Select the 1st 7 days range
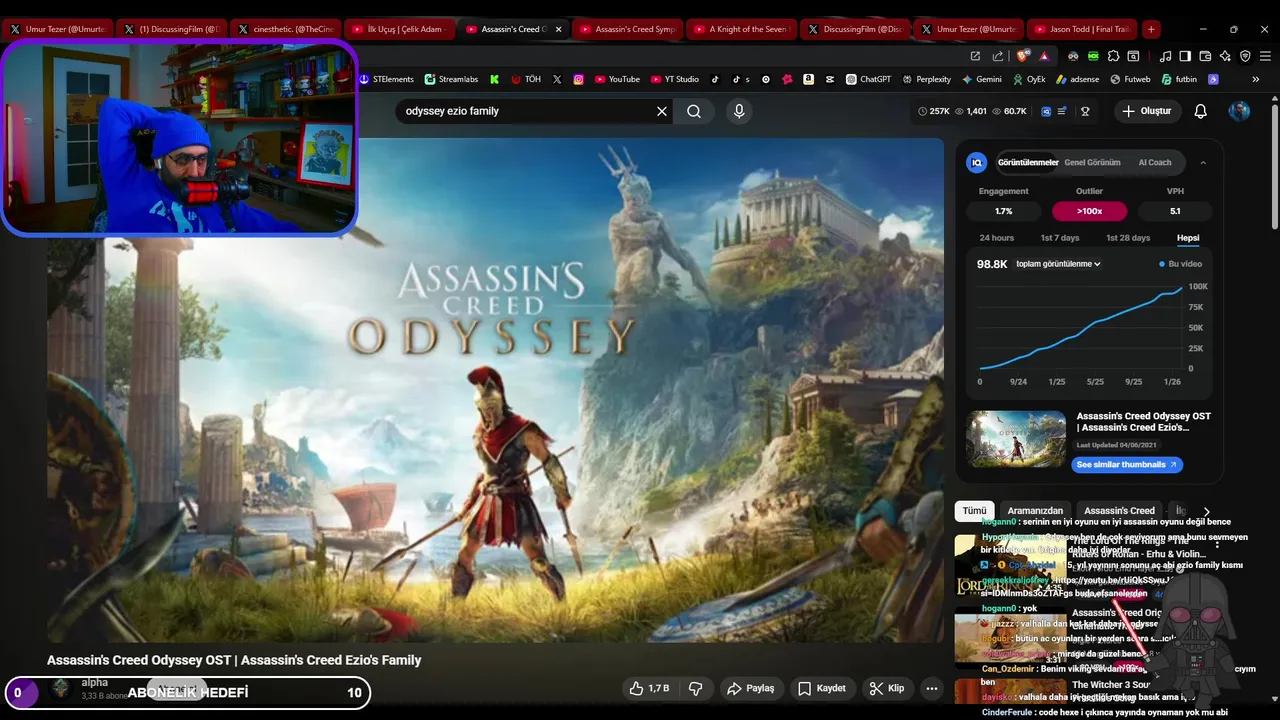 click(x=1060, y=238)
